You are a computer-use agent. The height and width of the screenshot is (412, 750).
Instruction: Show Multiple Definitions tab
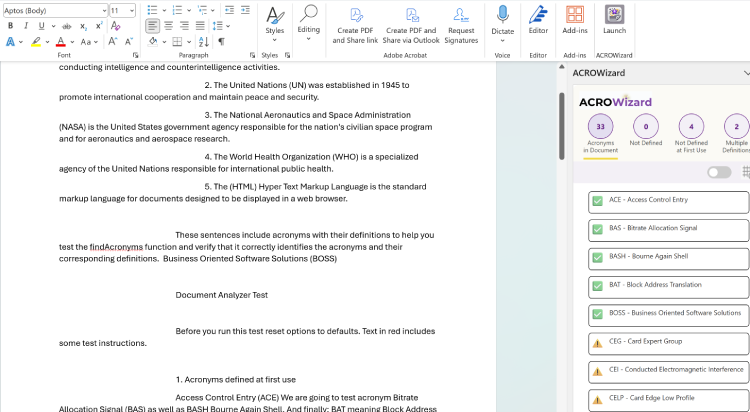736,134
